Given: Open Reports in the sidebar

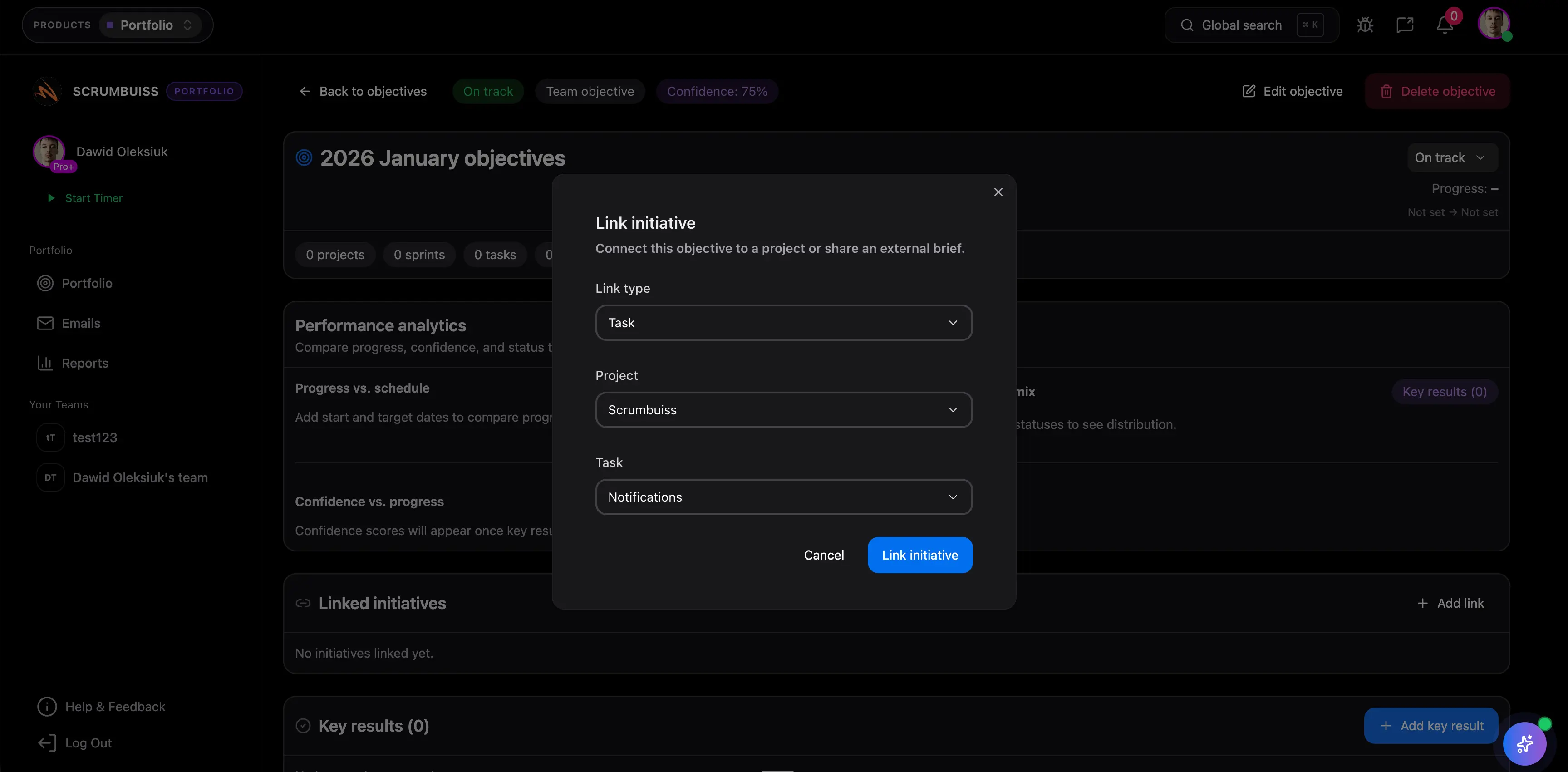Looking at the screenshot, I should pyautogui.click(x=84, y=364).
